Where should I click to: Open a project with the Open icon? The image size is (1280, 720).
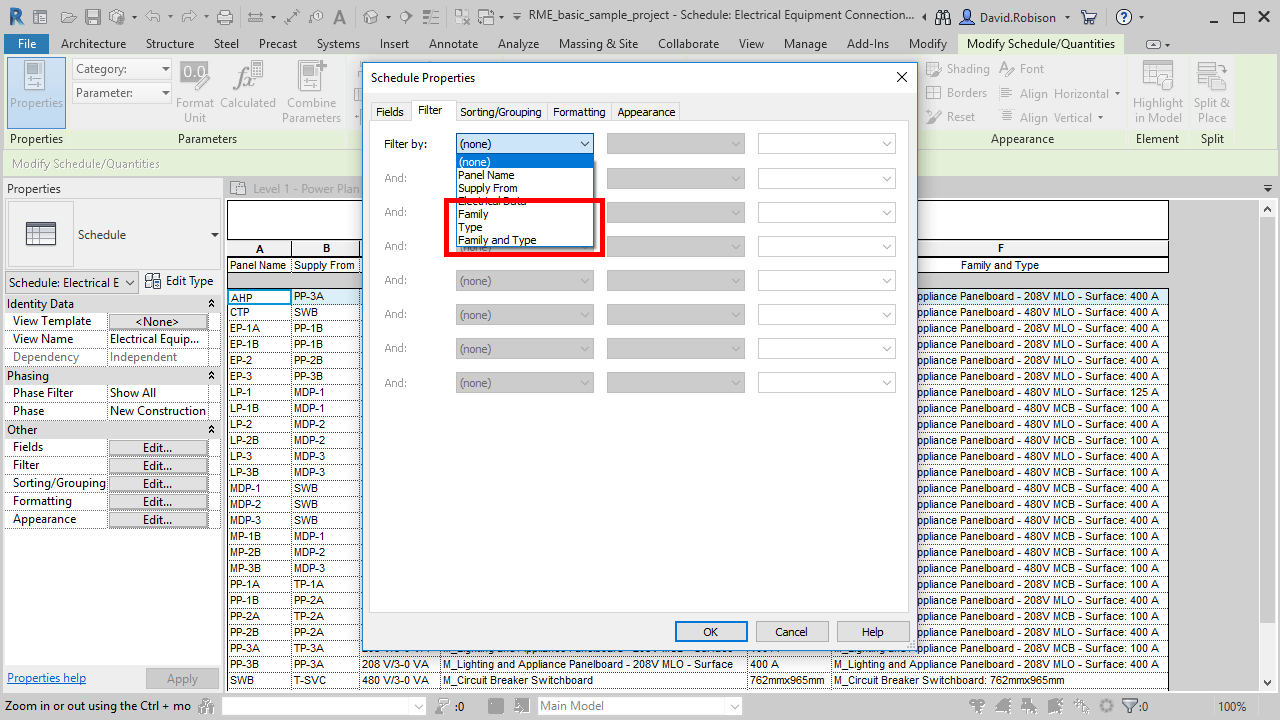[68, 15]
